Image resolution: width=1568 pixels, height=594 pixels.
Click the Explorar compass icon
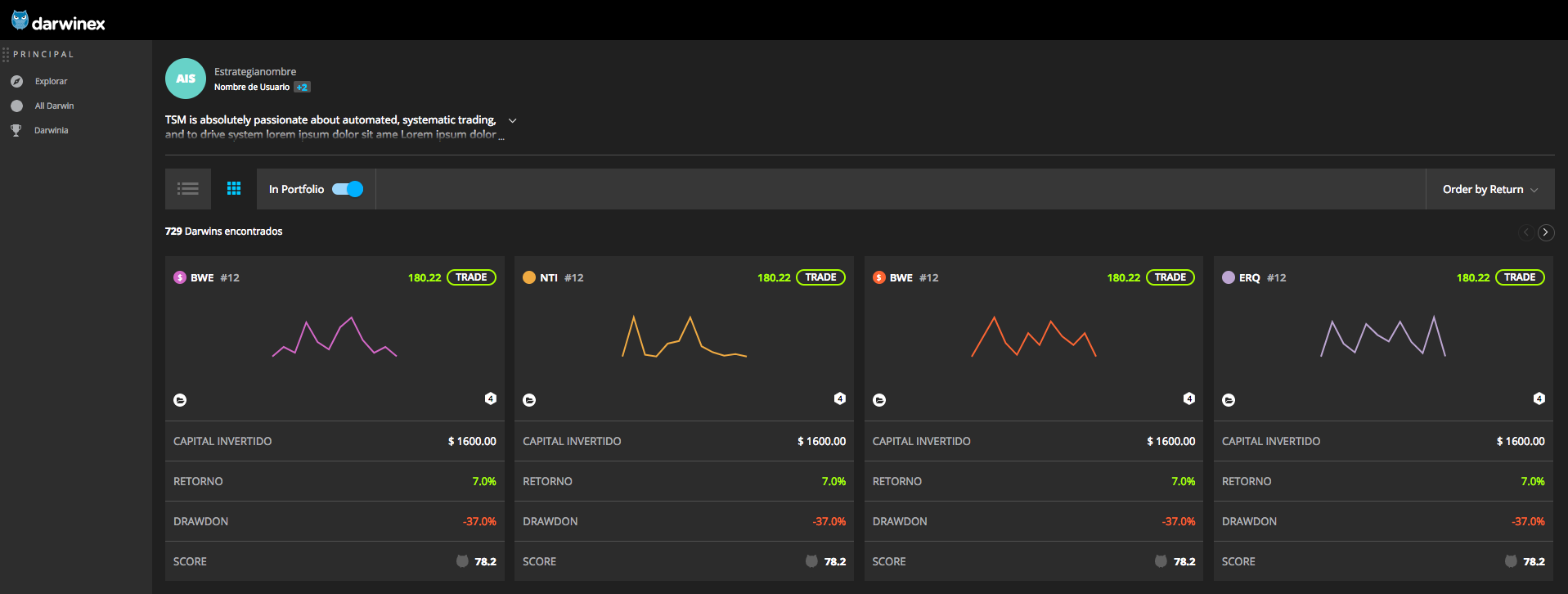click(x=16, y=81)
